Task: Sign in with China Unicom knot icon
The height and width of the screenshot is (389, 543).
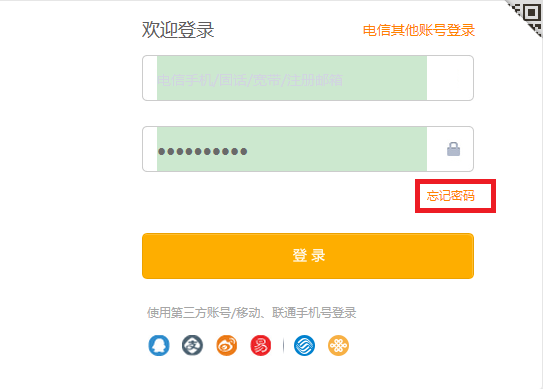Action: tap(338, 345)
